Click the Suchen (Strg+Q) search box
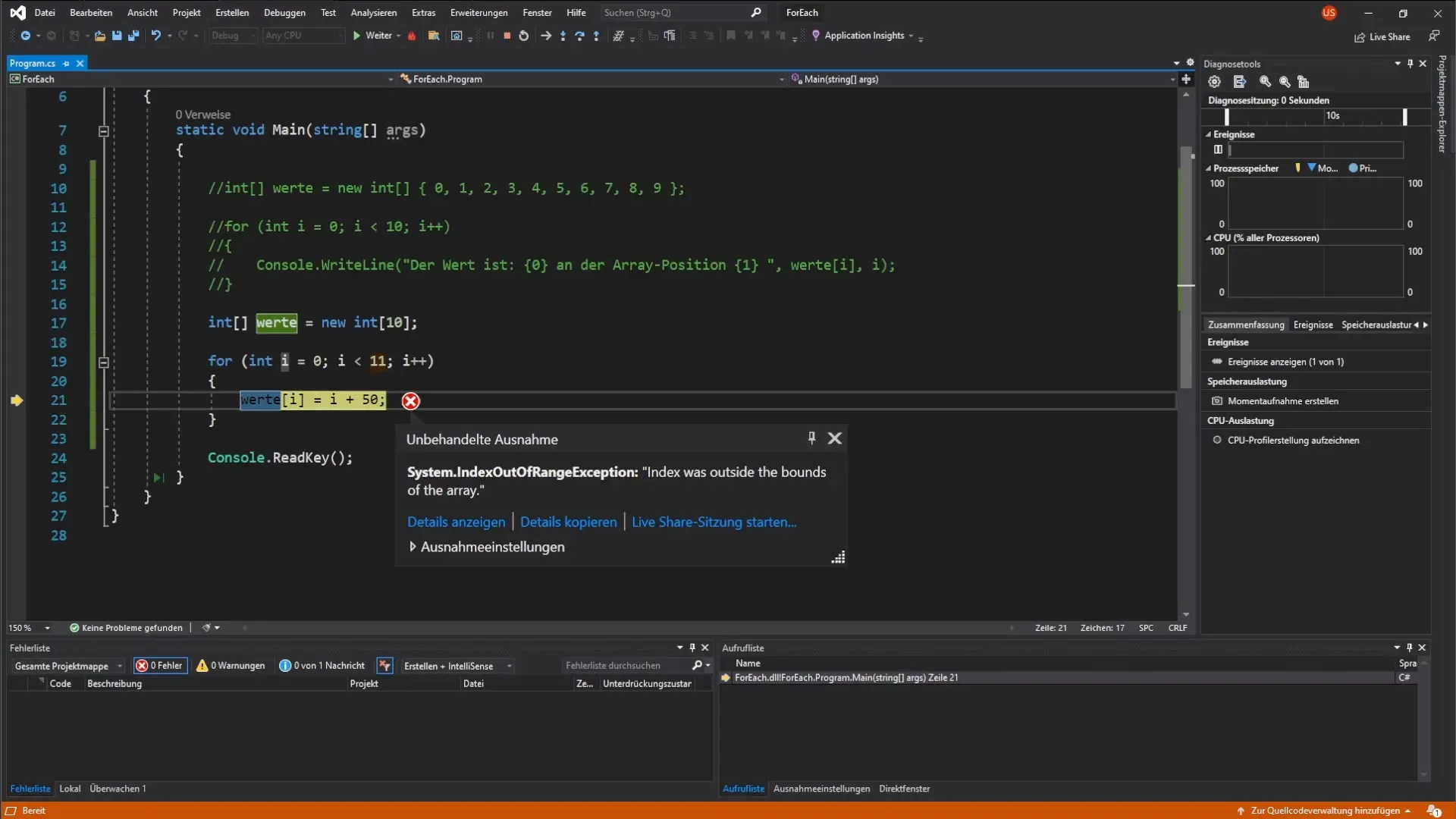 682,13
